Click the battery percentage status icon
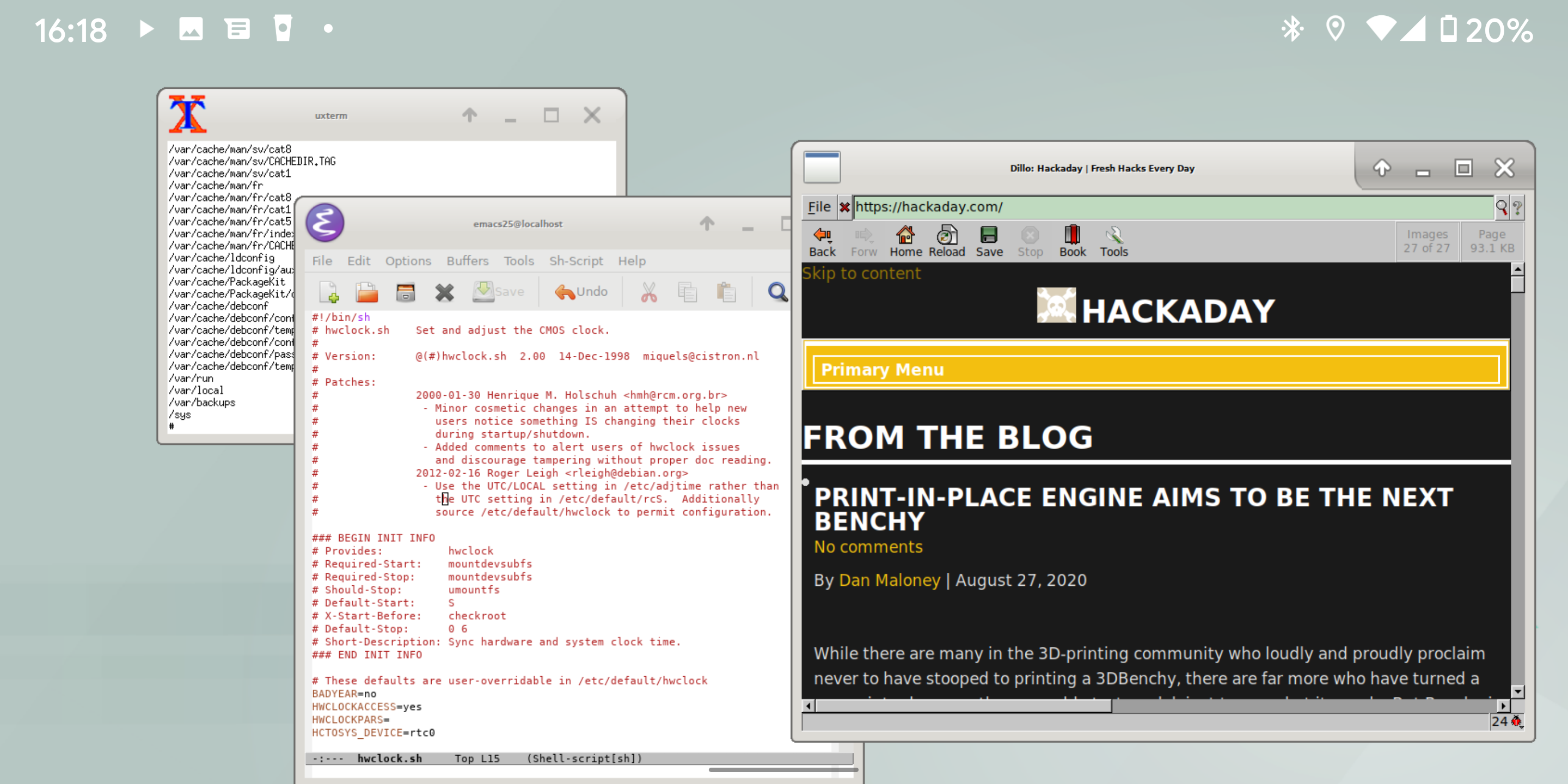 click(1489, 27)
